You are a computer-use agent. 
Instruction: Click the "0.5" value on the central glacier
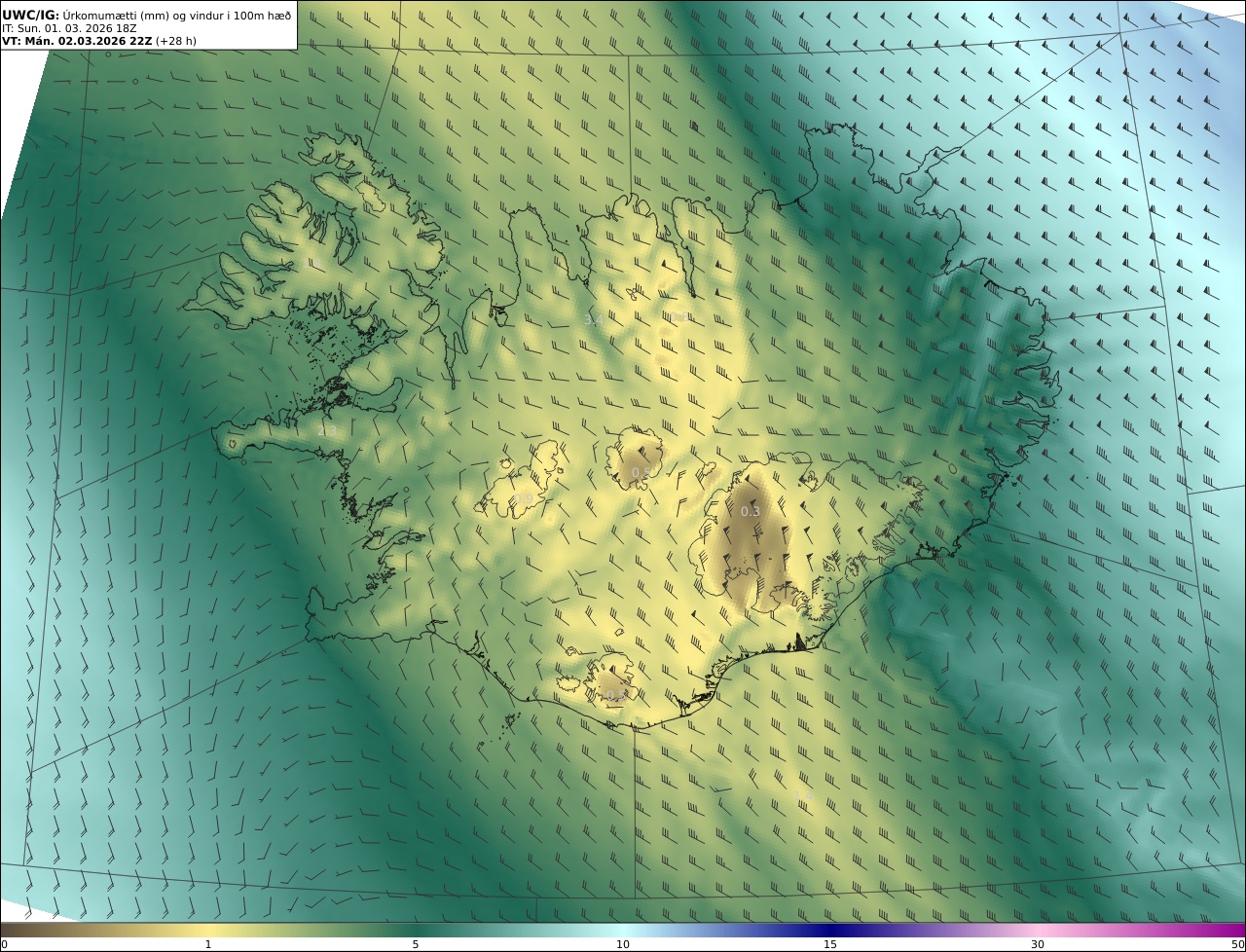(x=641, y=472)
